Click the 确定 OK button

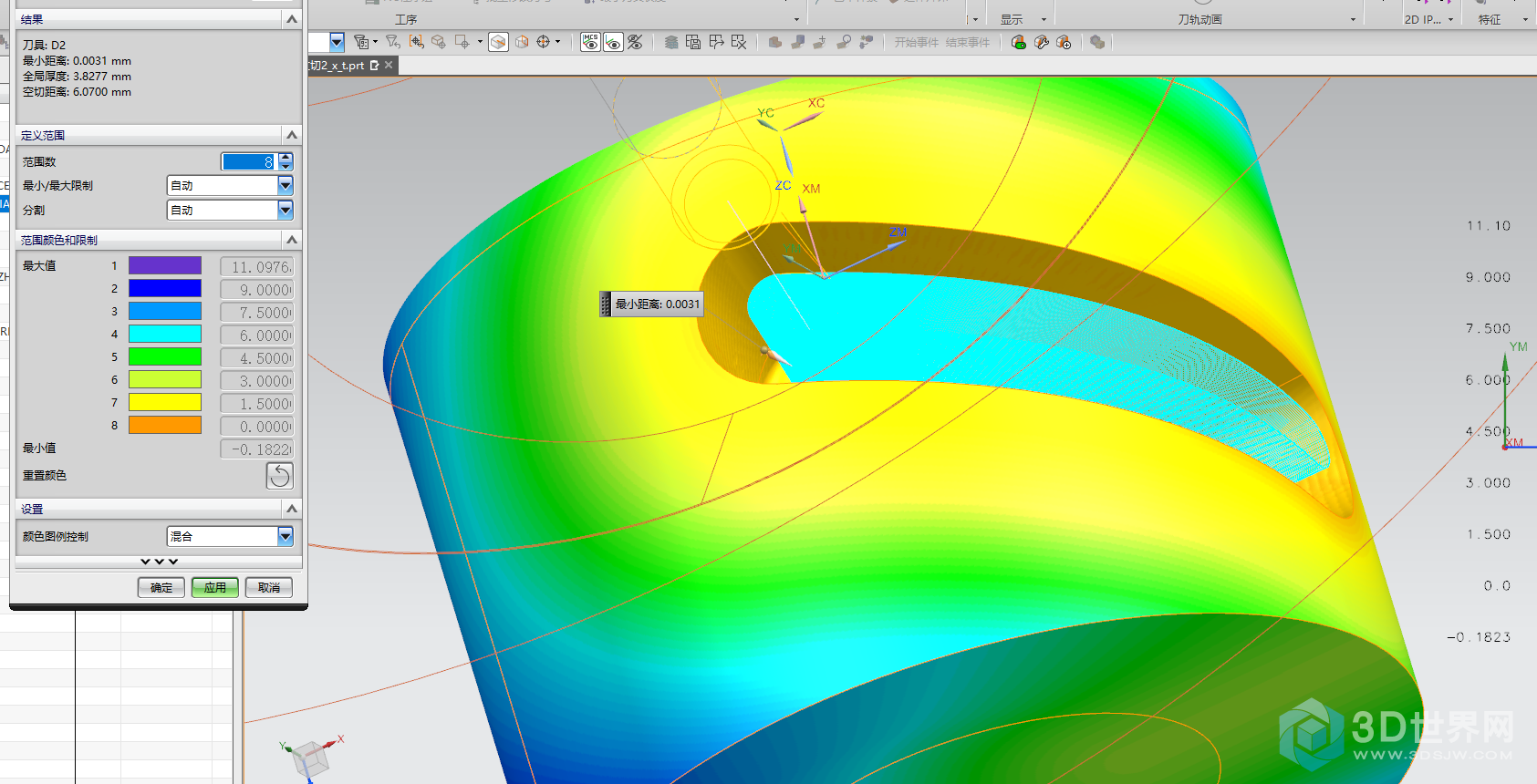tap(161, 588)
